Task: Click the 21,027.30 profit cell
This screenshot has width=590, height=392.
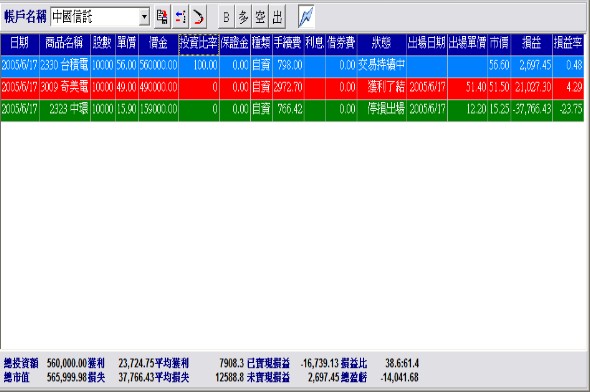Action: 531,88
